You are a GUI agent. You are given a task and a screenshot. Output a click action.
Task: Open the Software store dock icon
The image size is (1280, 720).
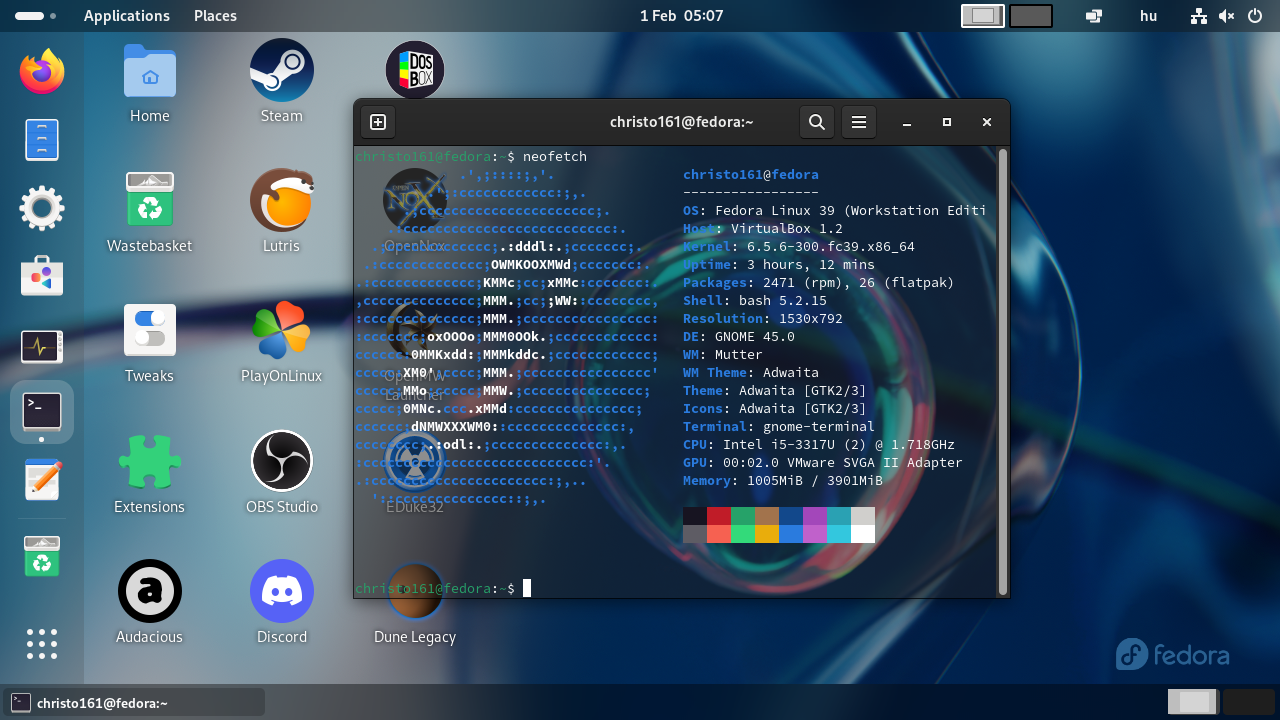click(x=42, y=277)
